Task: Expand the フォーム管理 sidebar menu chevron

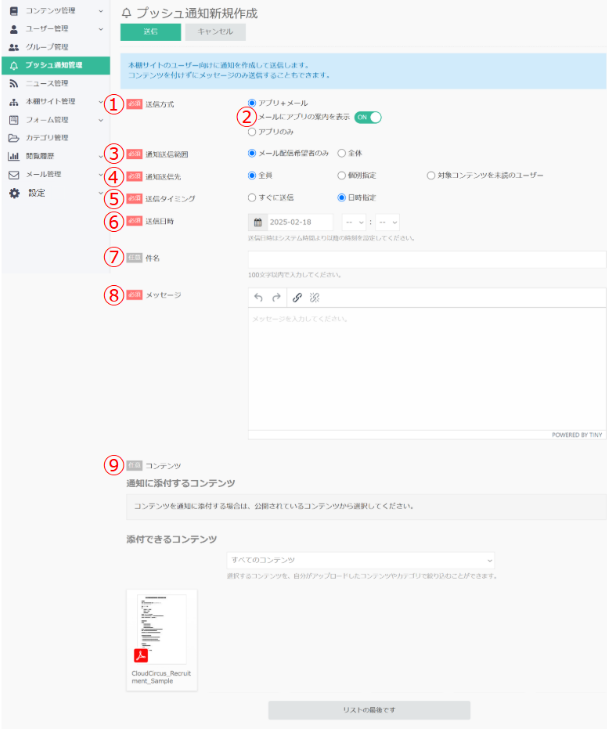Action: tap(101, 119)
